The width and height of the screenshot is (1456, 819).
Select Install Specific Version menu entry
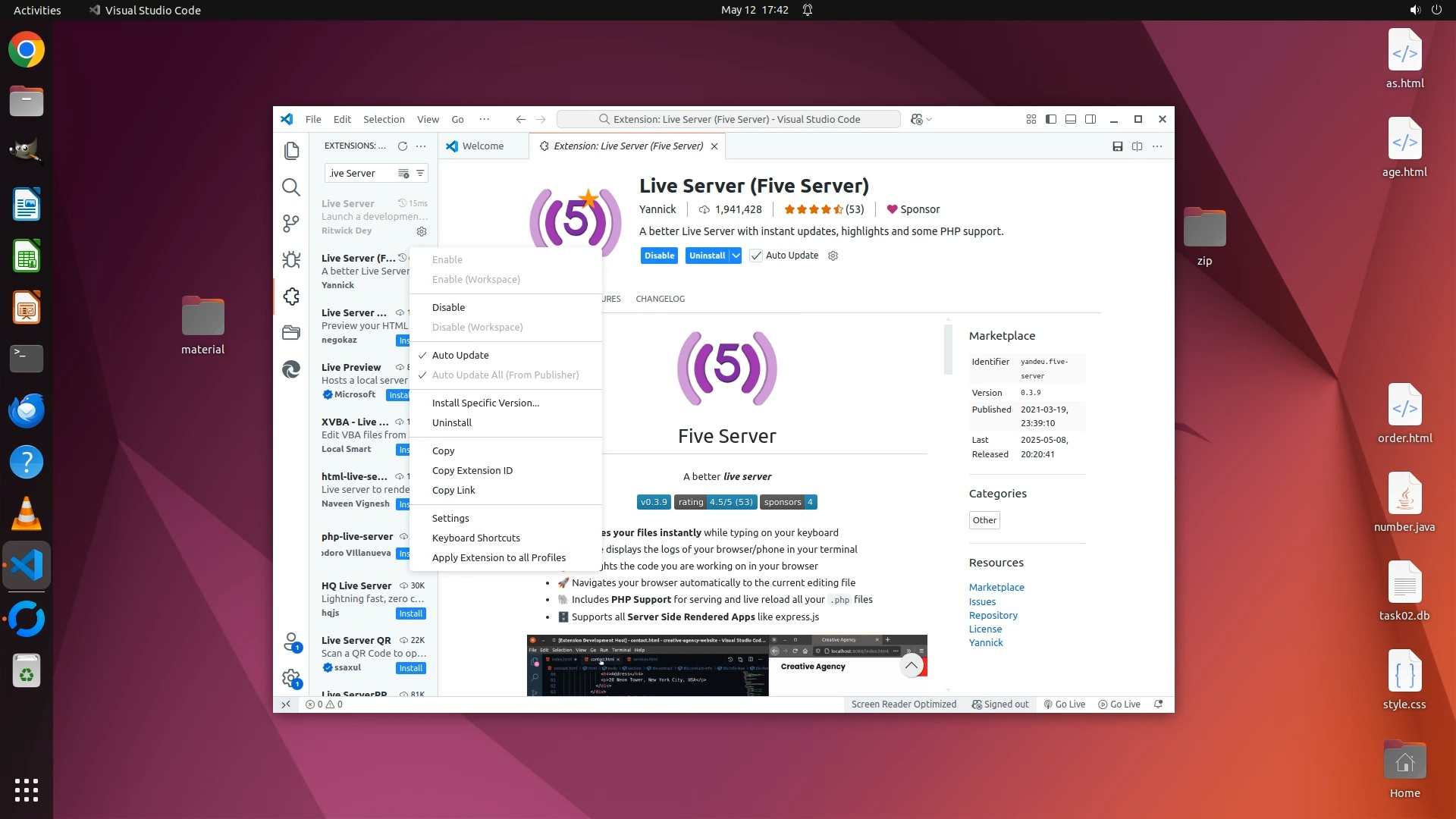pos(485,403)
